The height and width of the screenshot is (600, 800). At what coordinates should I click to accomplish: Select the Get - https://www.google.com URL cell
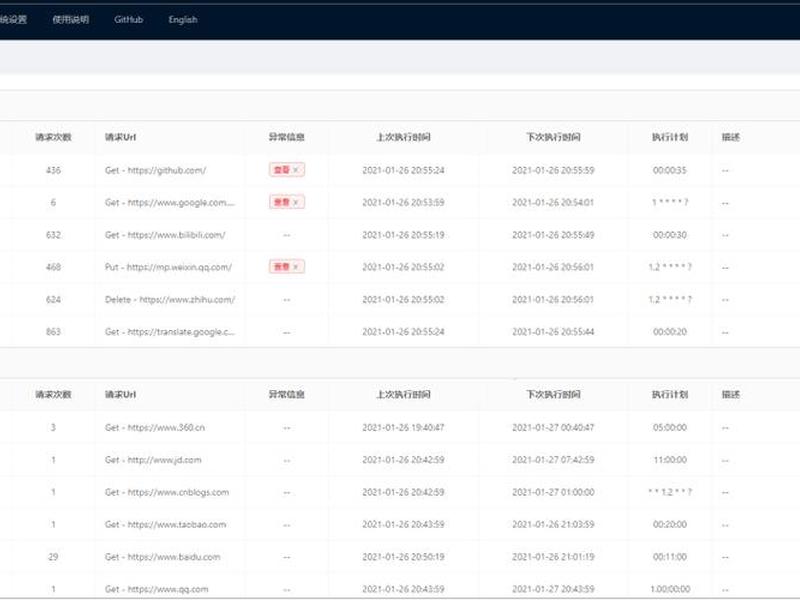click(x=170, y=203)
